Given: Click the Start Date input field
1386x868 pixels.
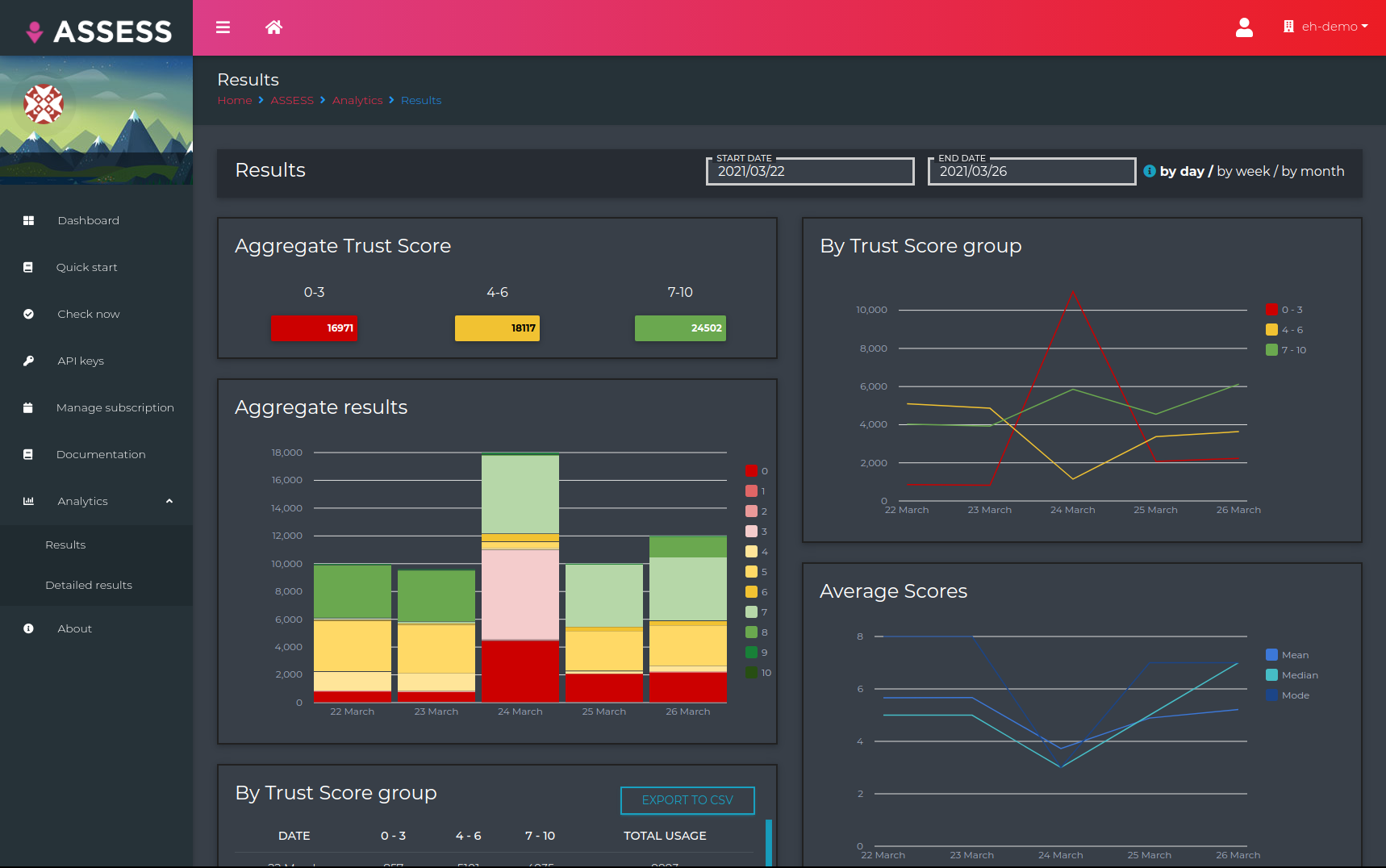Looking at the screenshot, I should tap(810, 171).
